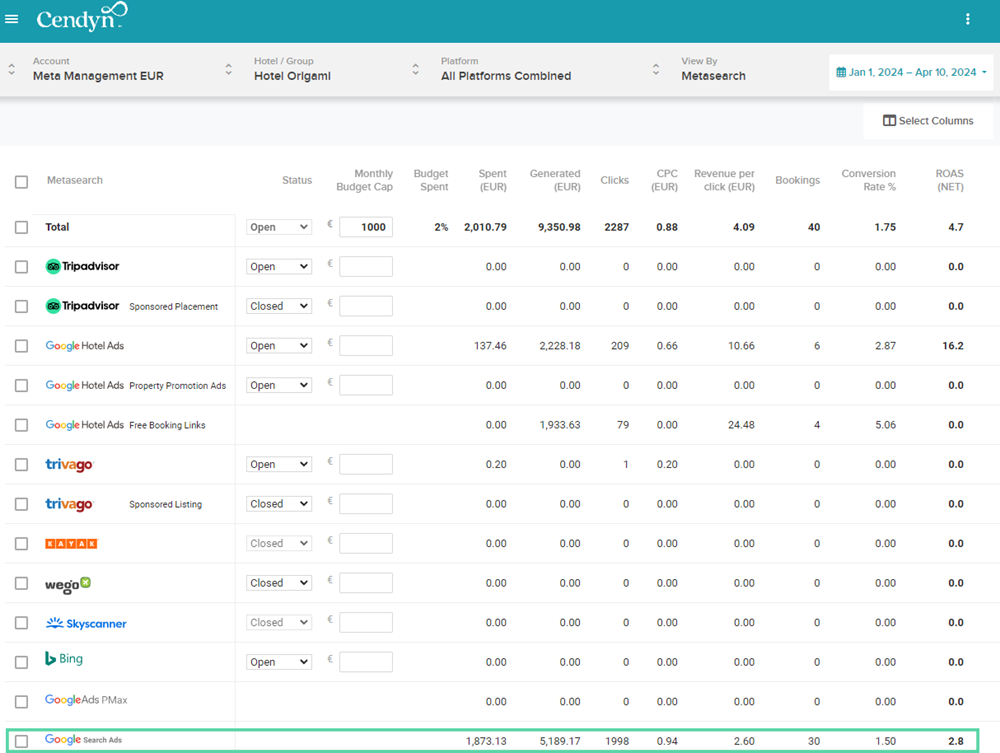Click the Select Columns button

(928, 121)
